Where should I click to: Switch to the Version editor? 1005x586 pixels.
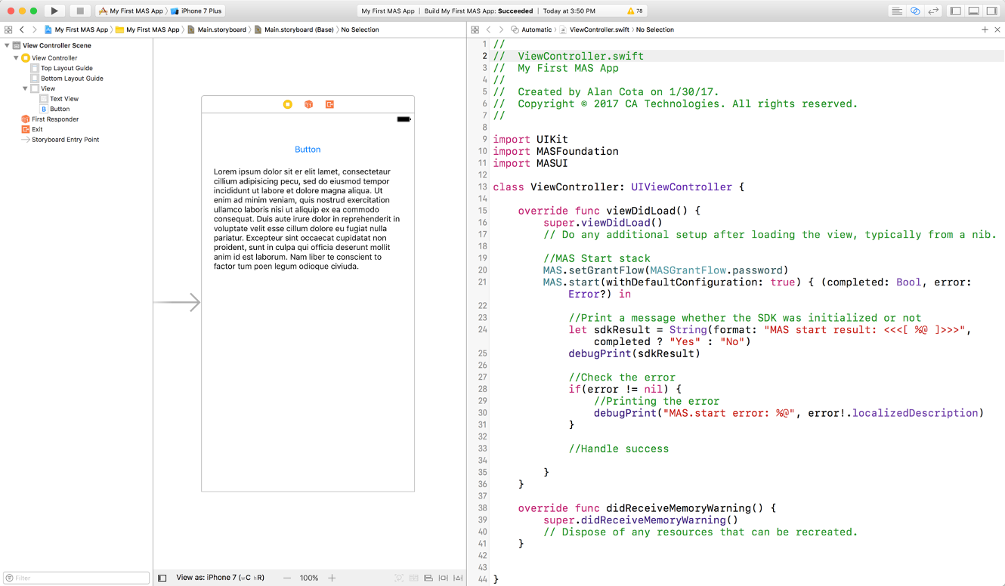[x=934, y=11]
